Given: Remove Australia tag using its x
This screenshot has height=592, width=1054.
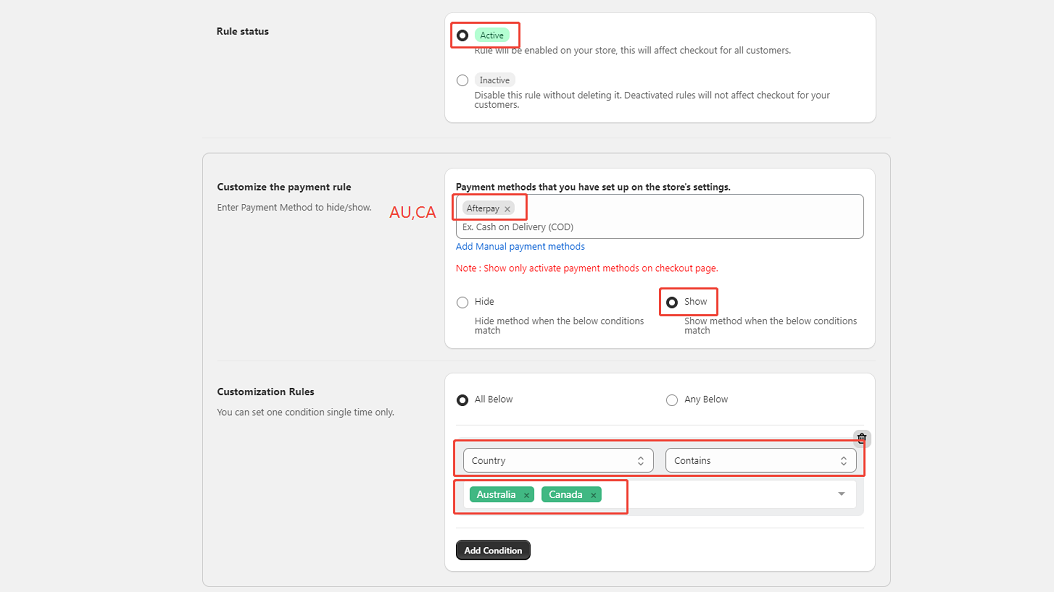Looking at the screenshot, I should [x=527, y=495].
